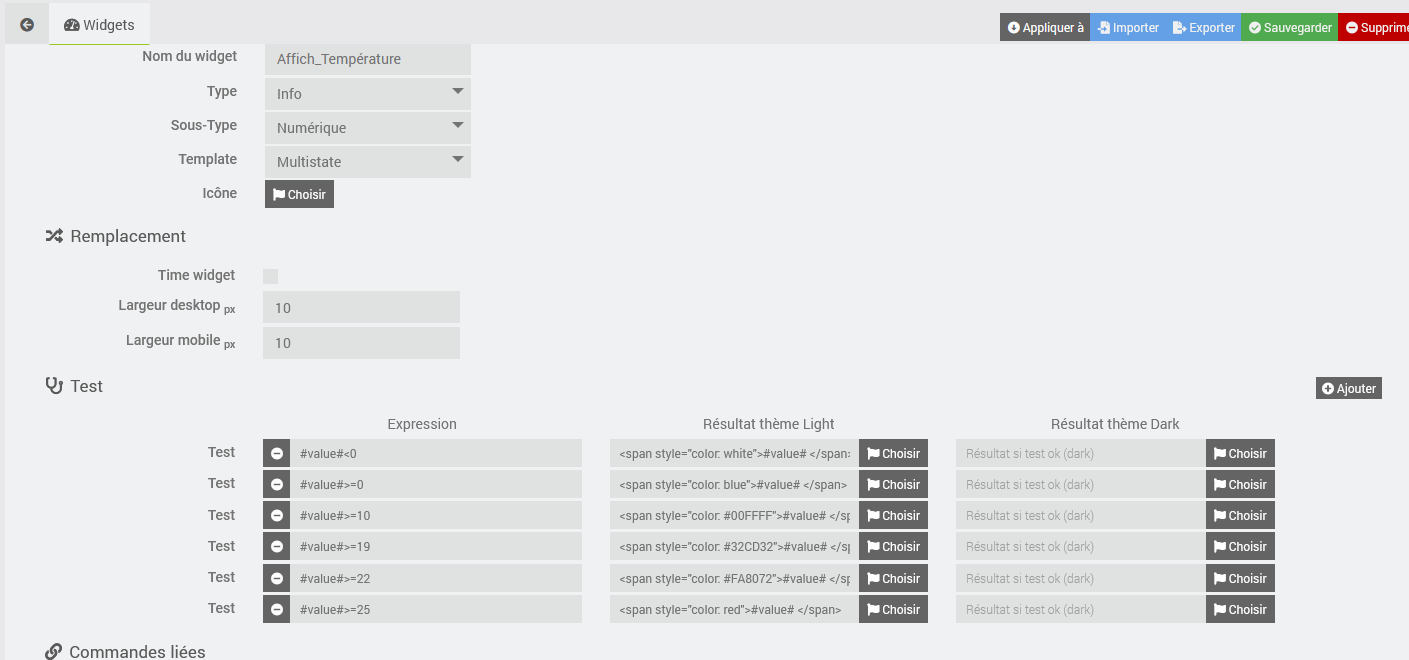Click the Importer button

pyautogui.click(x=1128, y=28)
